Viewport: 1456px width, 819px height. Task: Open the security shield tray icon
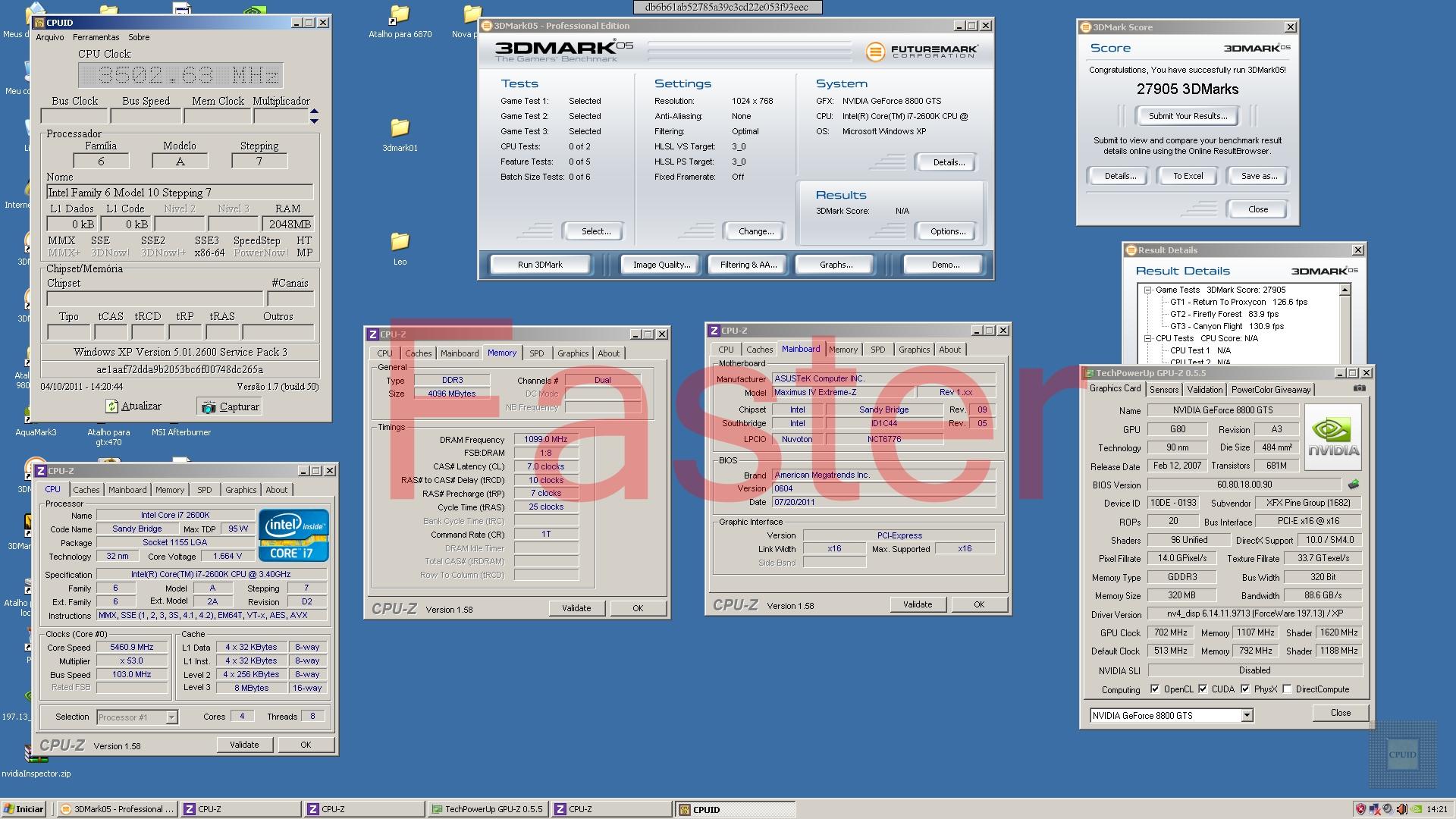click(1360, 809)
